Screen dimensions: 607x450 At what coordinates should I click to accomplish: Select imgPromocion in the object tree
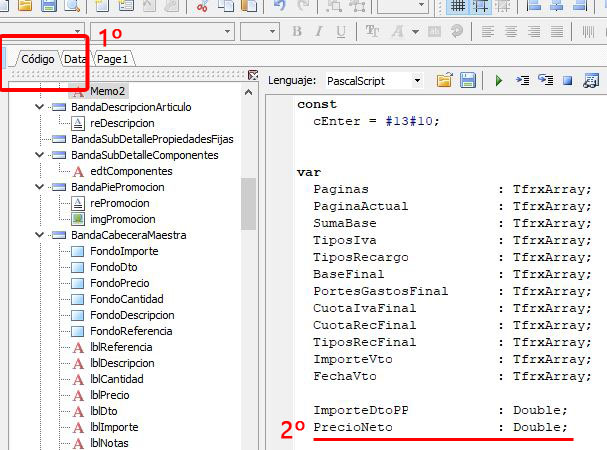pyautogui.click(x=120, y=219)
